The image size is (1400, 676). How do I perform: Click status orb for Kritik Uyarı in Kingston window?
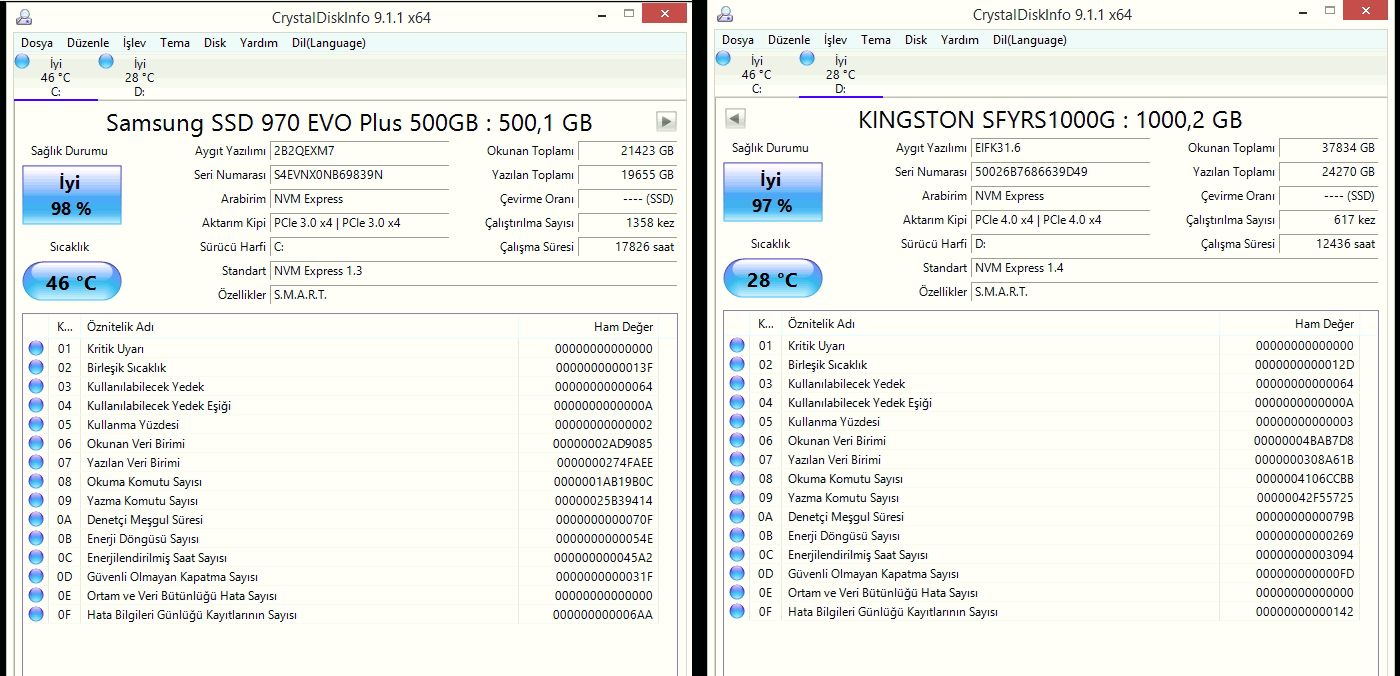(737, 346)
